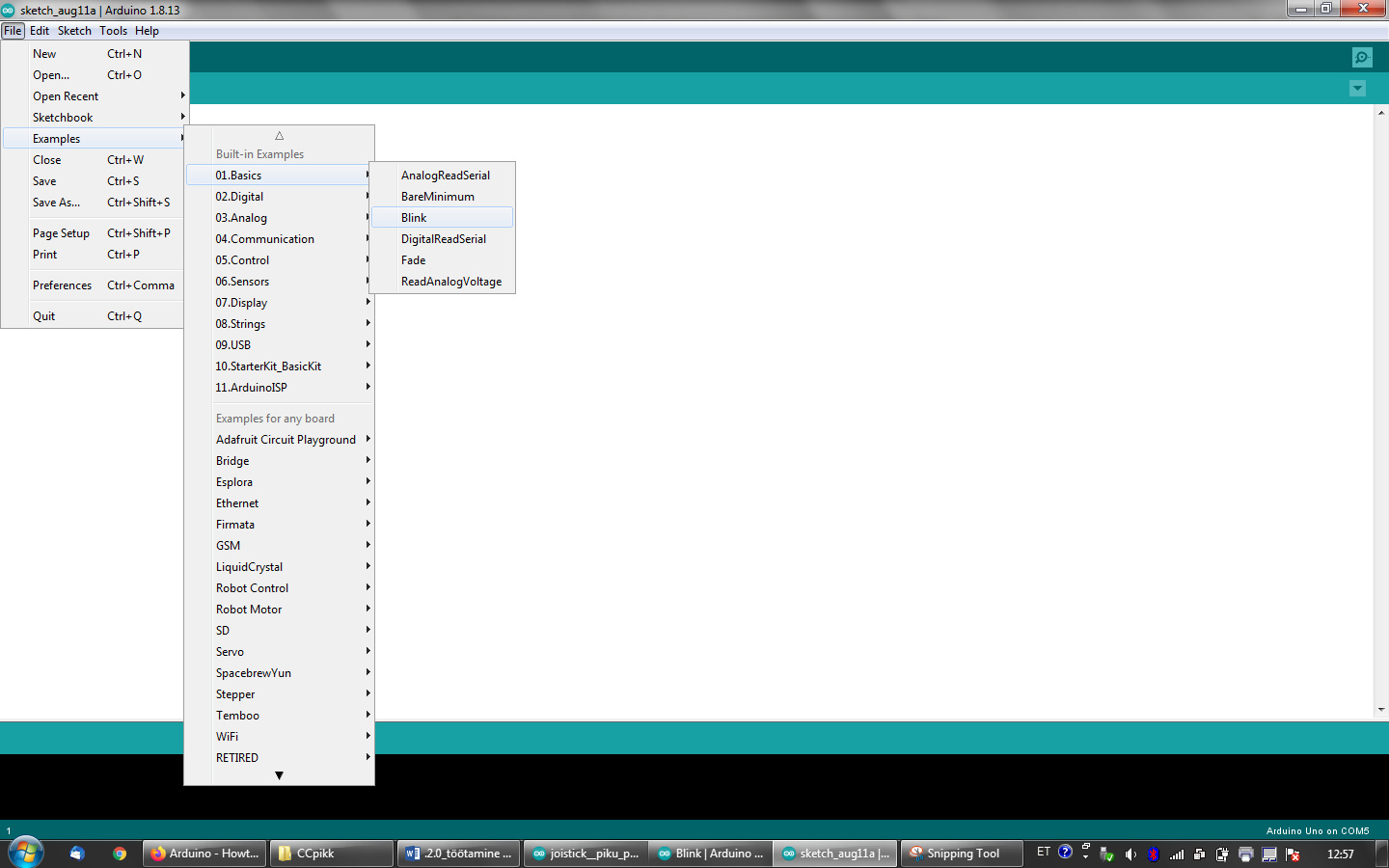Click the volume speaker tray icon
The width and height of the screenshot is (1389, 868).
tap(1130, 854)
